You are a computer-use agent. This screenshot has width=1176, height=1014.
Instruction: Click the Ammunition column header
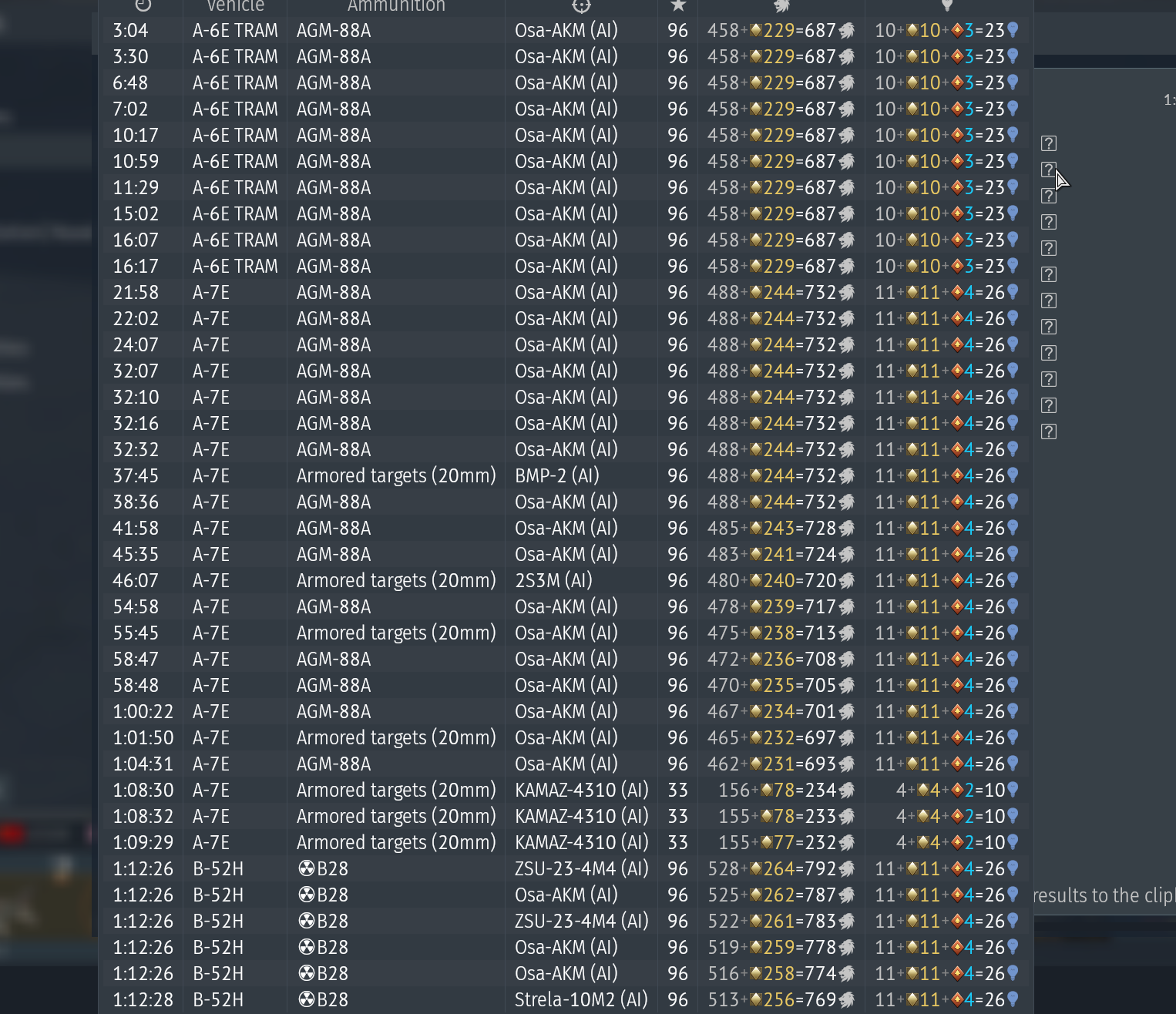click(396, 5)
